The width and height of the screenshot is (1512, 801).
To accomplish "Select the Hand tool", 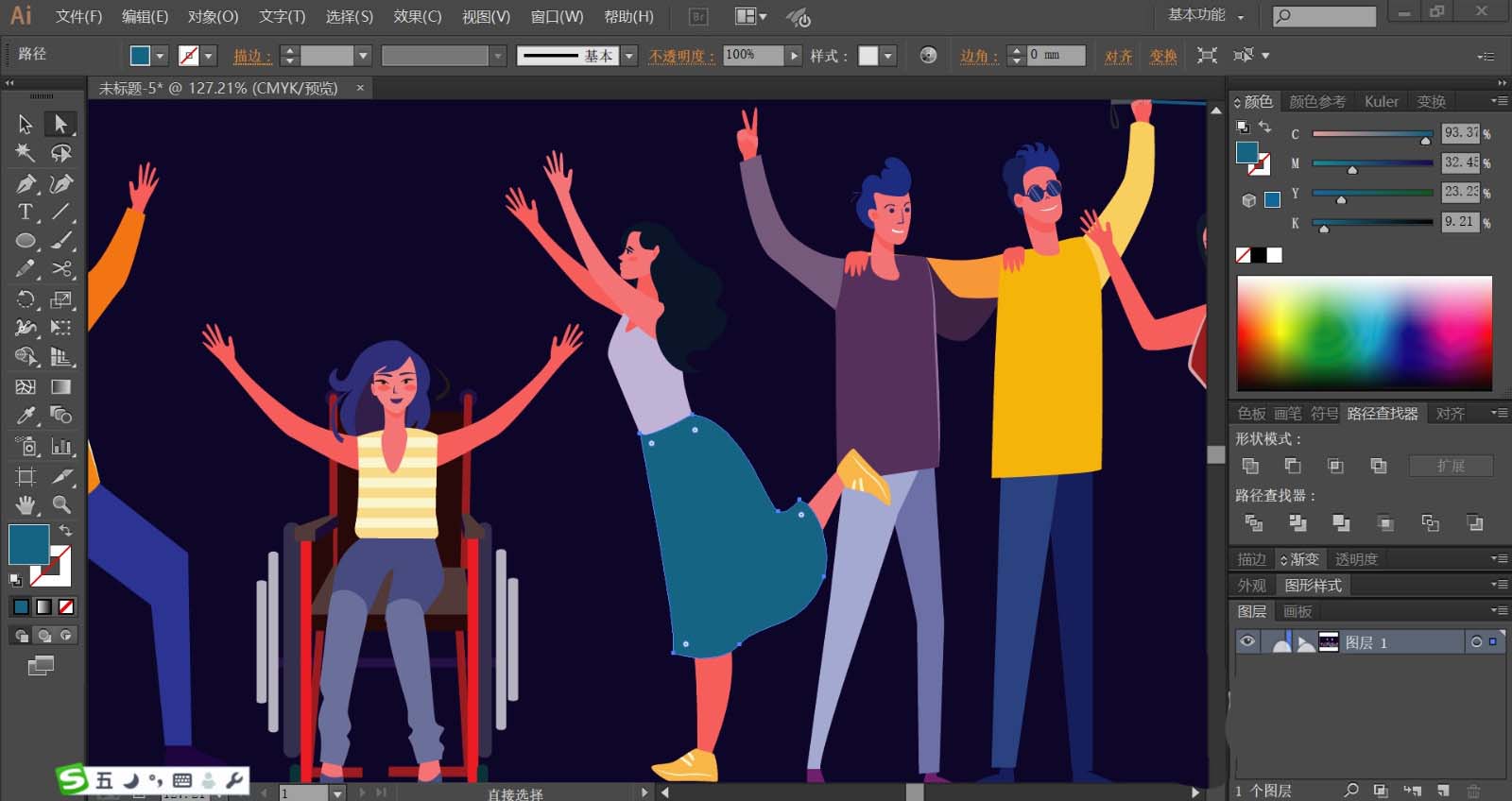I will coord(26,504).
